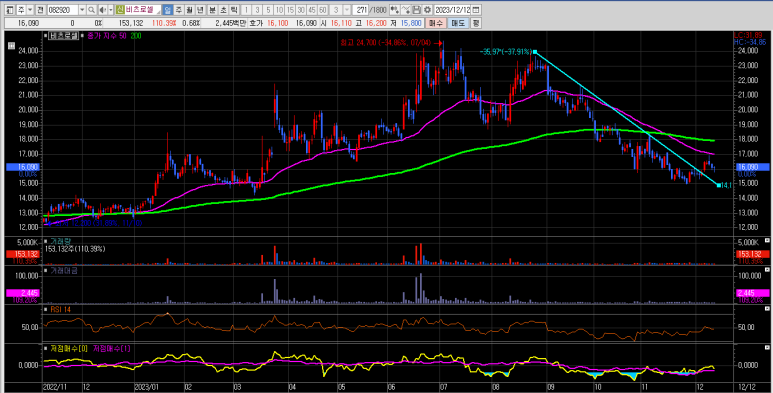Expand the stock code history dropdown
Viewport: 773px width, 393px height.
tap(82, 10)
